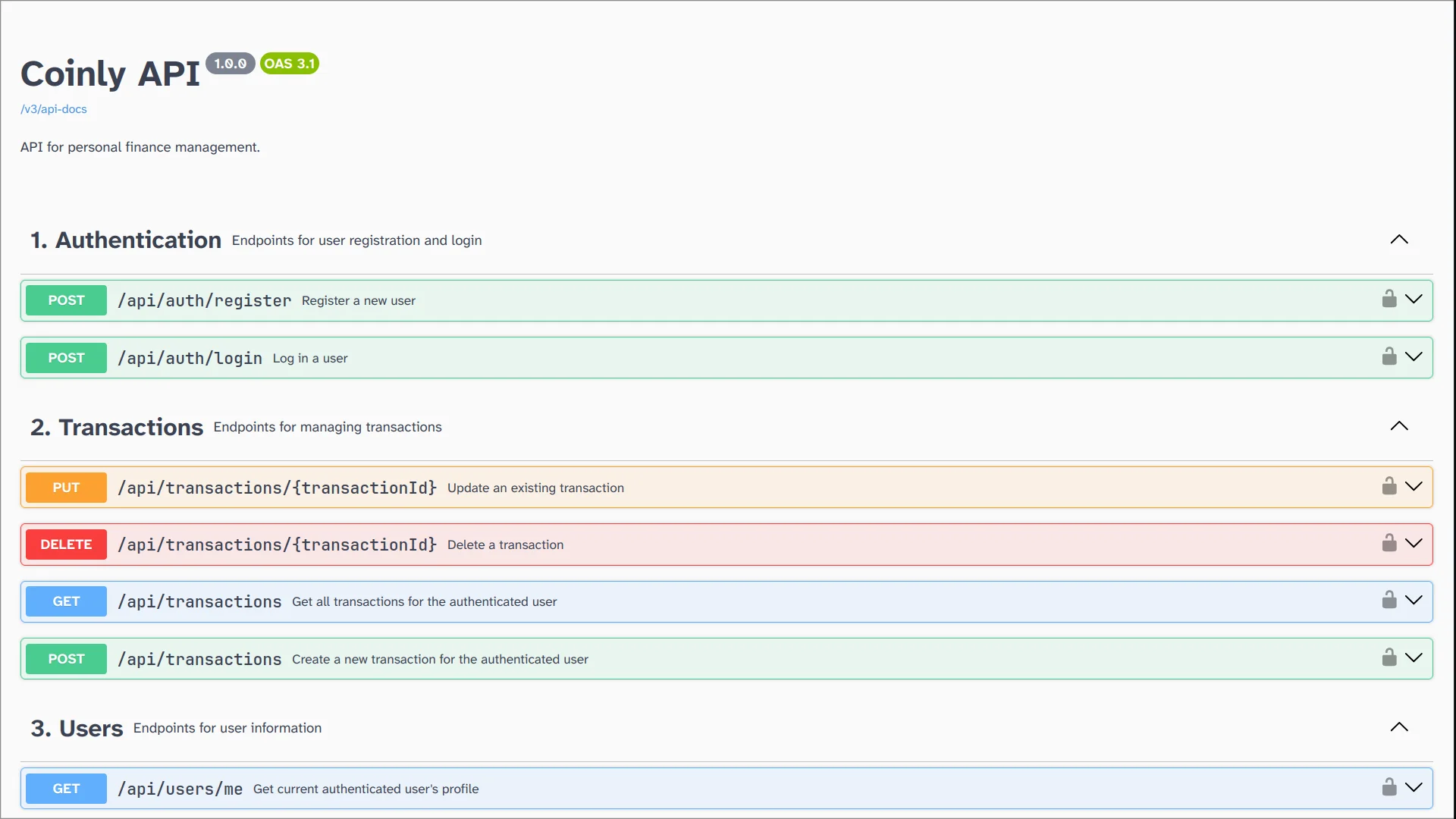1456x819 pixels.
Task: Click the POST /api/transactions path text
Action: pyautogui.click(x=199, y=660)
